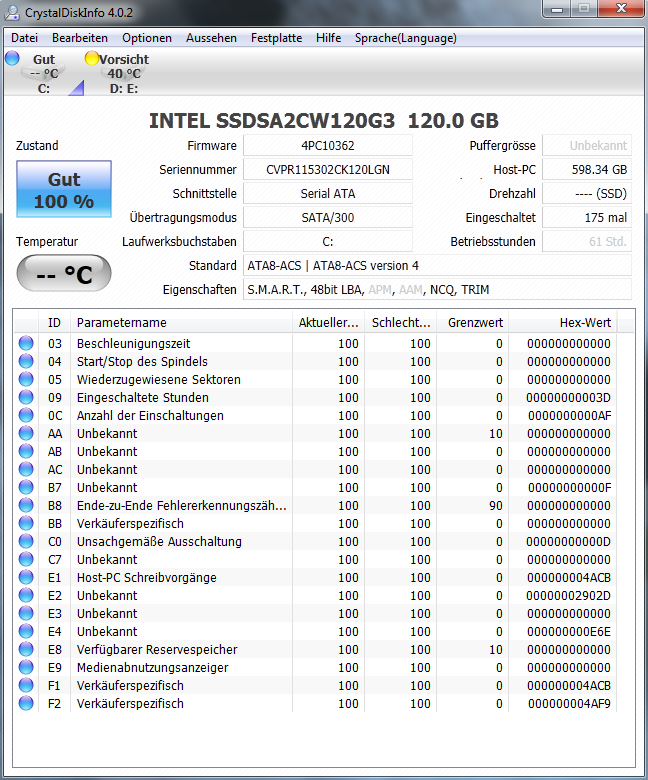
Task: Click the Aktueller... column header
Action: click(x=328, y=322)
